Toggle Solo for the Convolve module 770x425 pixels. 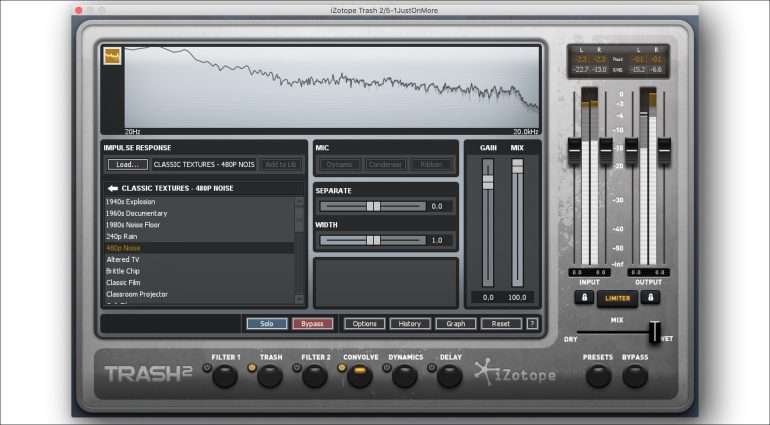pos(266,323)
